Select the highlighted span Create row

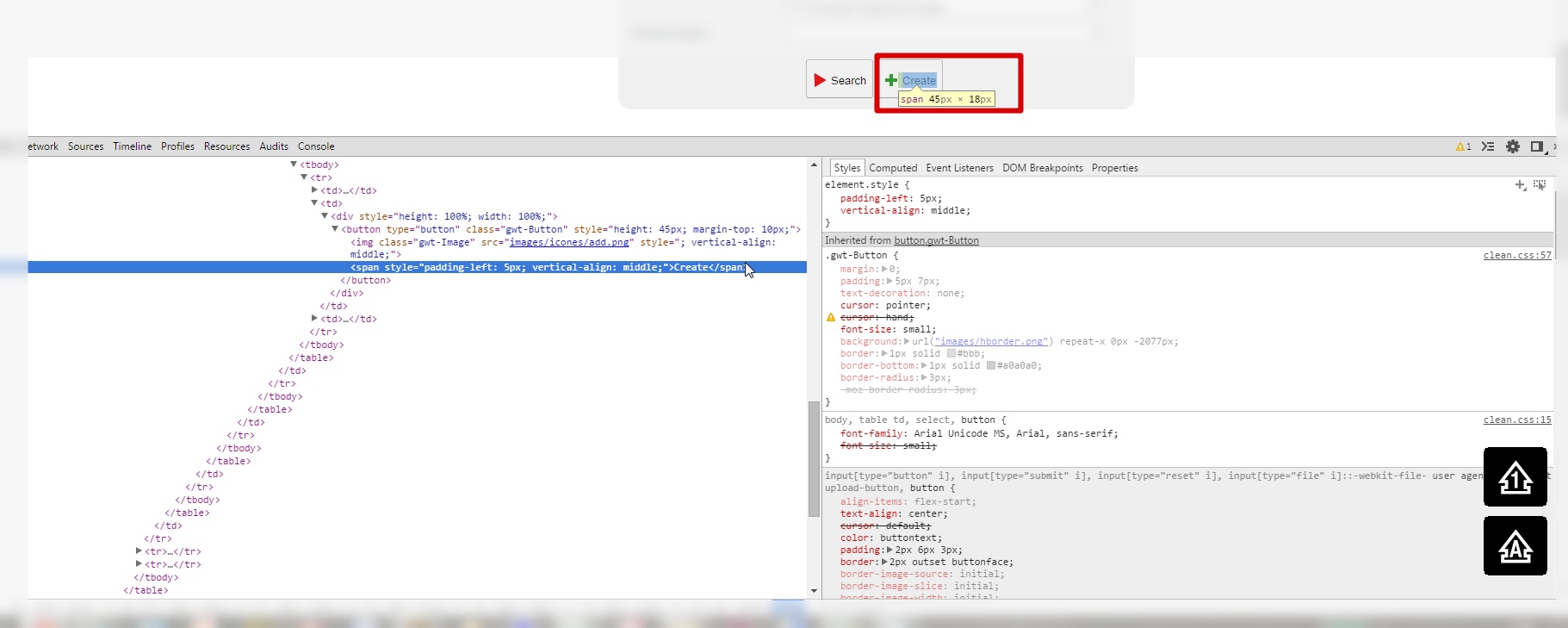tap(417, 267)
